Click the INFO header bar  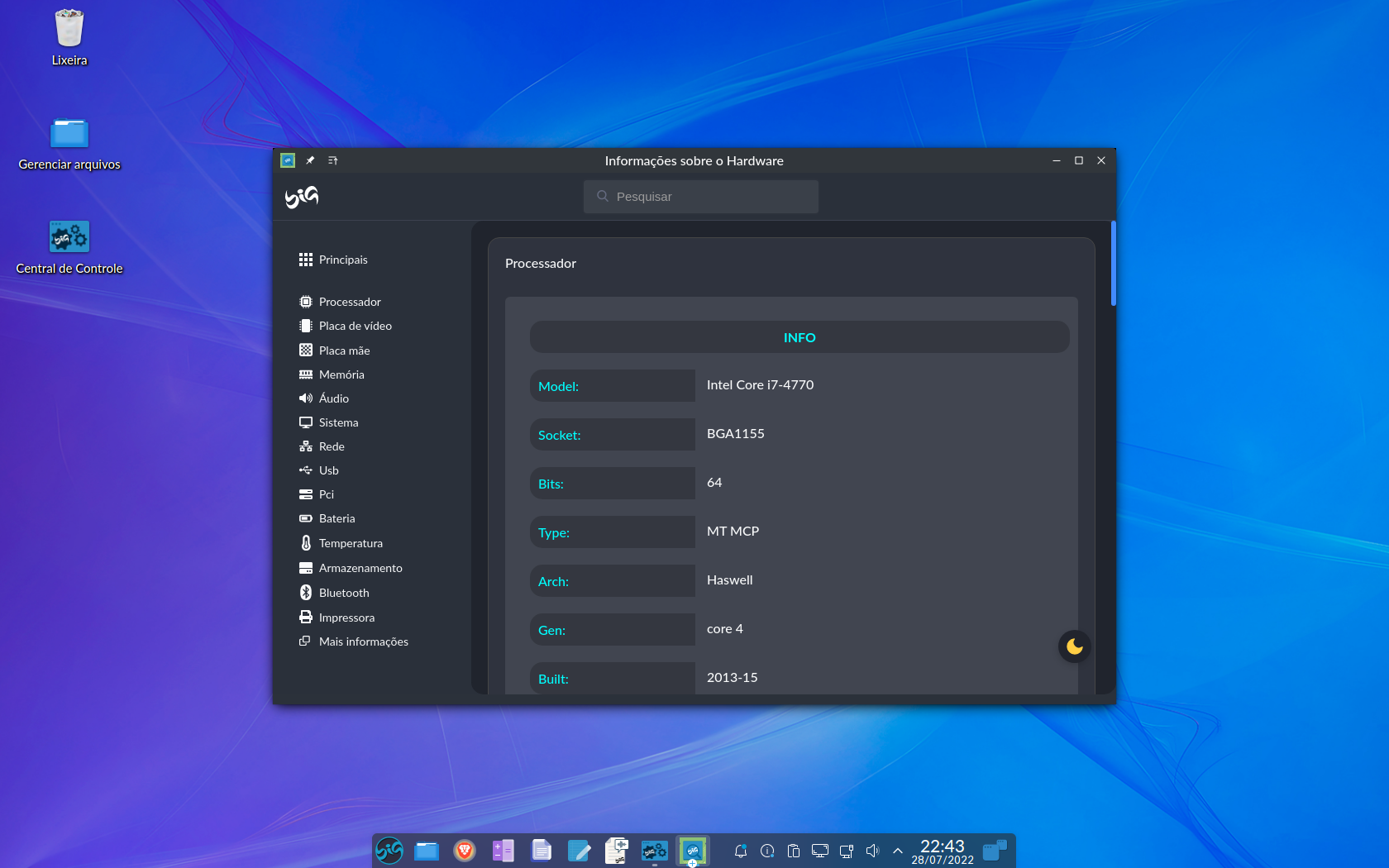point(800,337)
